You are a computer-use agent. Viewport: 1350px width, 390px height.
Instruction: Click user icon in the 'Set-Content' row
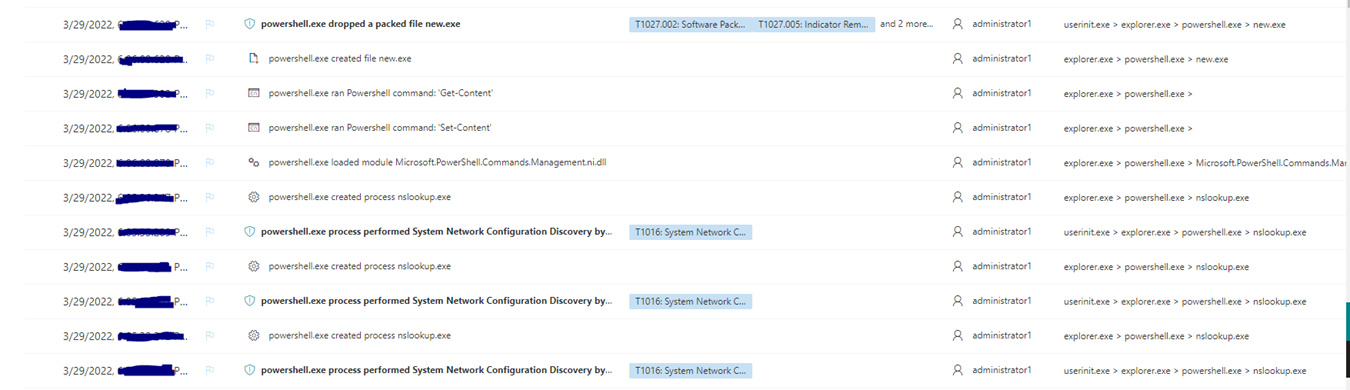(957, 128)
